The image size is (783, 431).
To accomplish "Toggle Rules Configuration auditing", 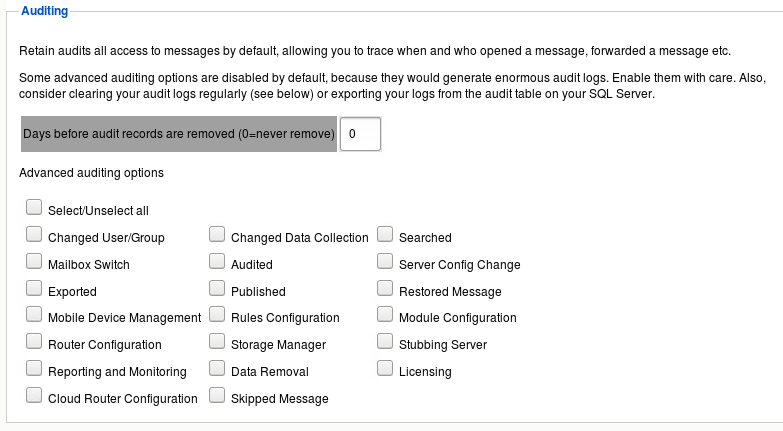I will [x=217, y=315].
